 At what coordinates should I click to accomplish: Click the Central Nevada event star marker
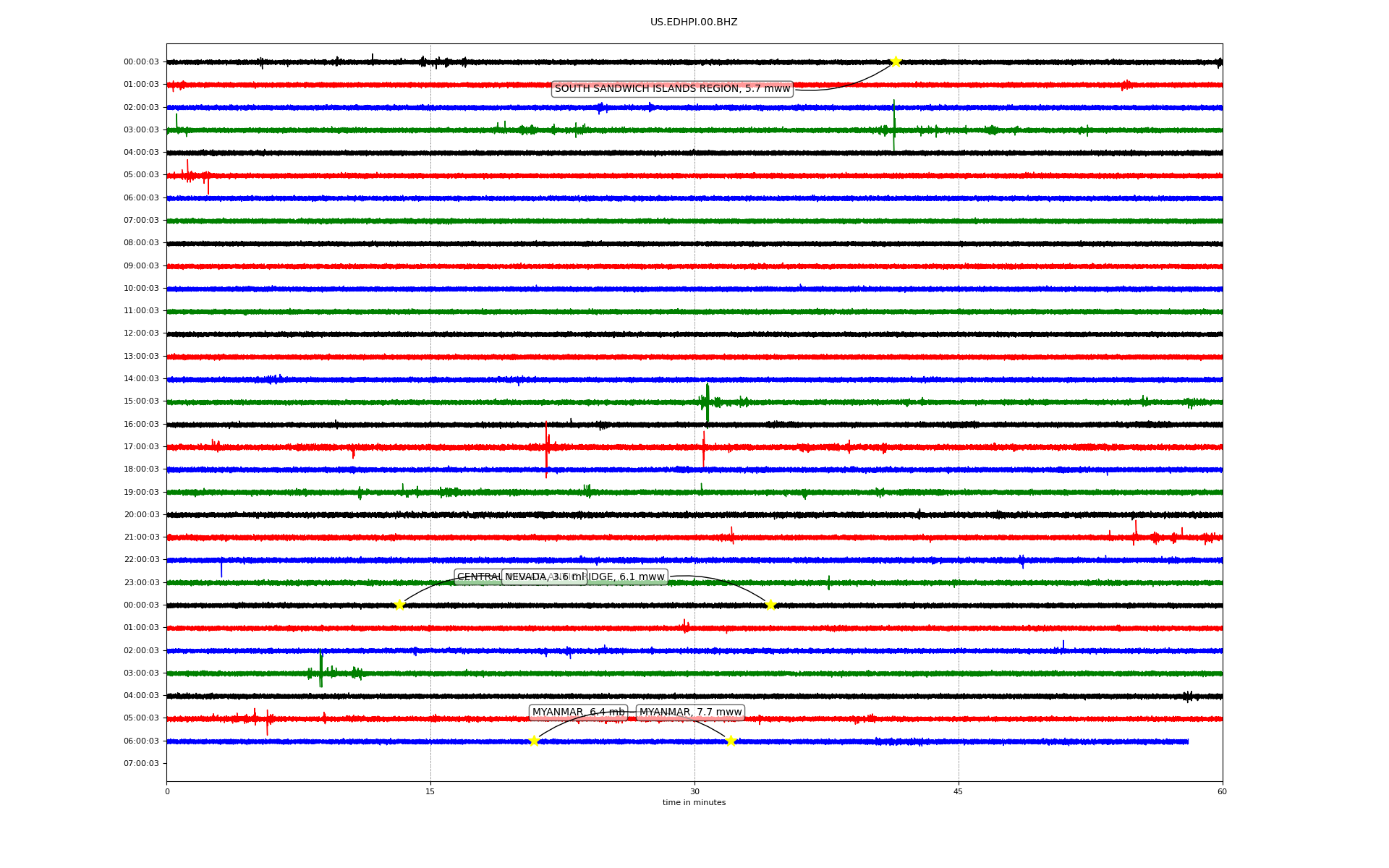point(399,605)
